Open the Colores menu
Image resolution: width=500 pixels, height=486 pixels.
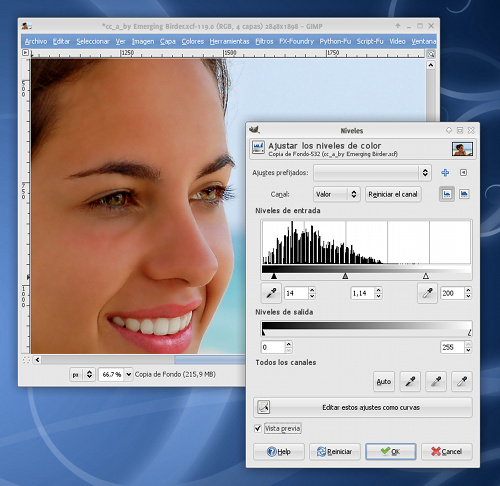point(193,41)
